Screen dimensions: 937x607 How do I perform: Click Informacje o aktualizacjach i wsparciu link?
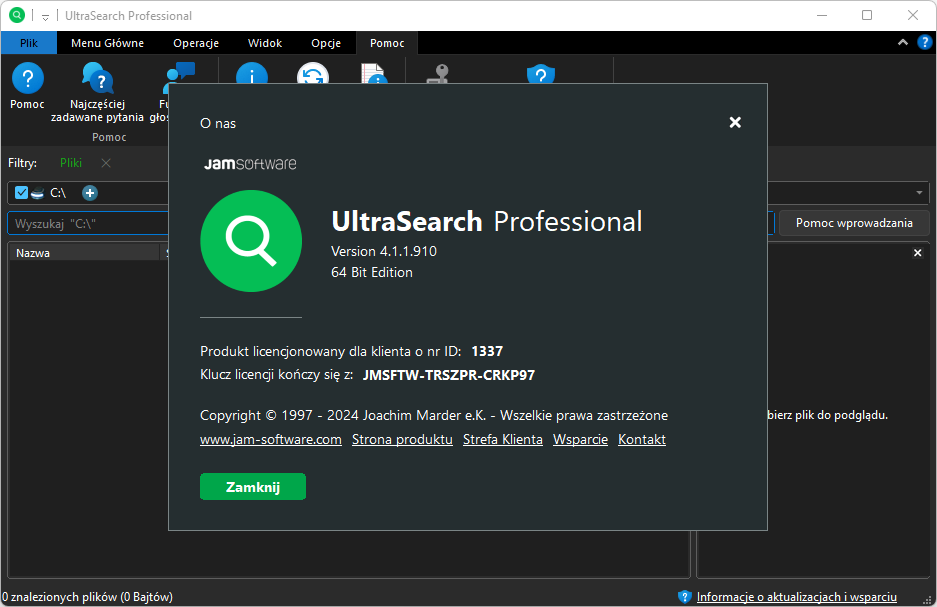pyautogui.click(x=797, y=597)
